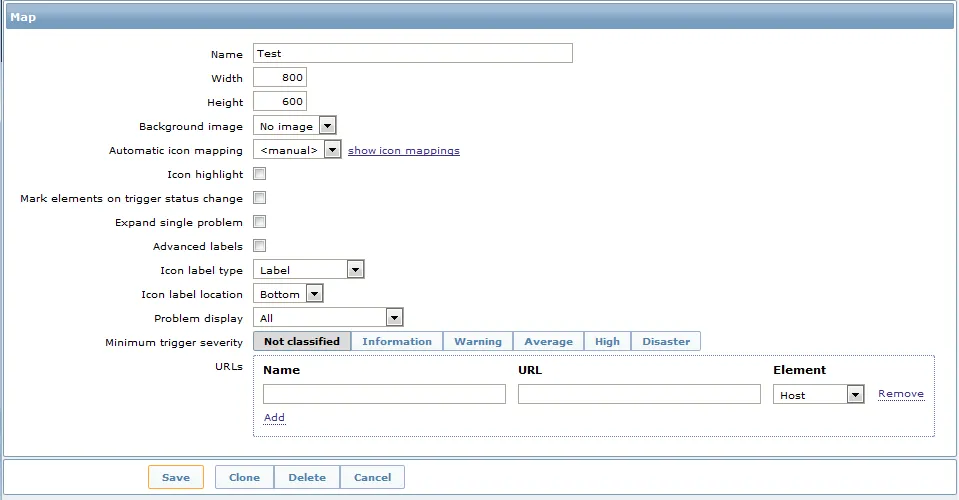Expand the Problem display dropdown
This screenshot has height=500, width=959.
(328, 318)
